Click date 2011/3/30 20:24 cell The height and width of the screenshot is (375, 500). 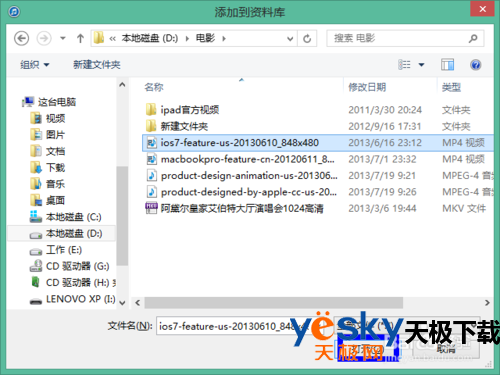pyautogui.click(x=385, y=110)
